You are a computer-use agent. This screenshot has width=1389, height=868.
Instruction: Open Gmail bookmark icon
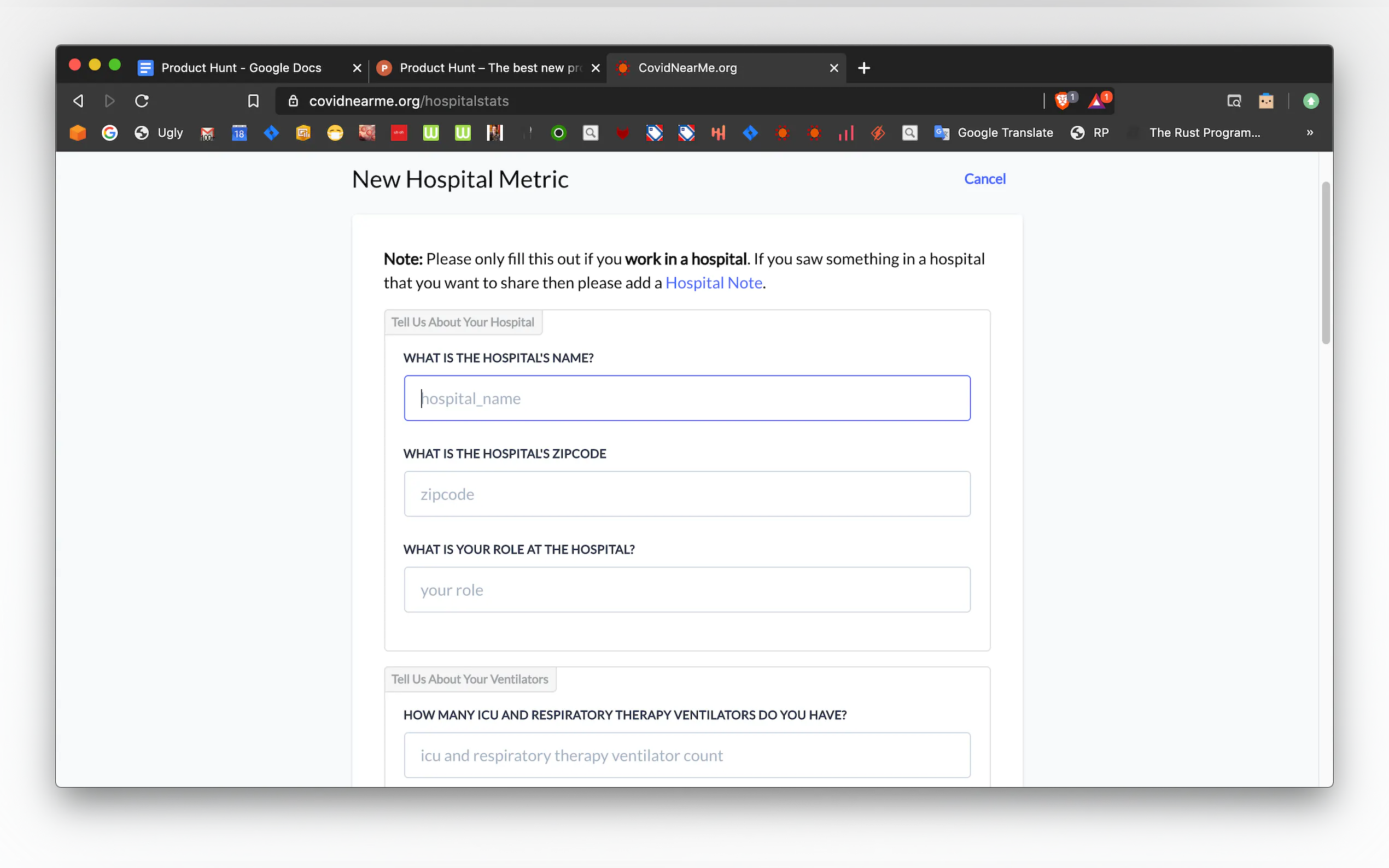(x=207, y=133)
